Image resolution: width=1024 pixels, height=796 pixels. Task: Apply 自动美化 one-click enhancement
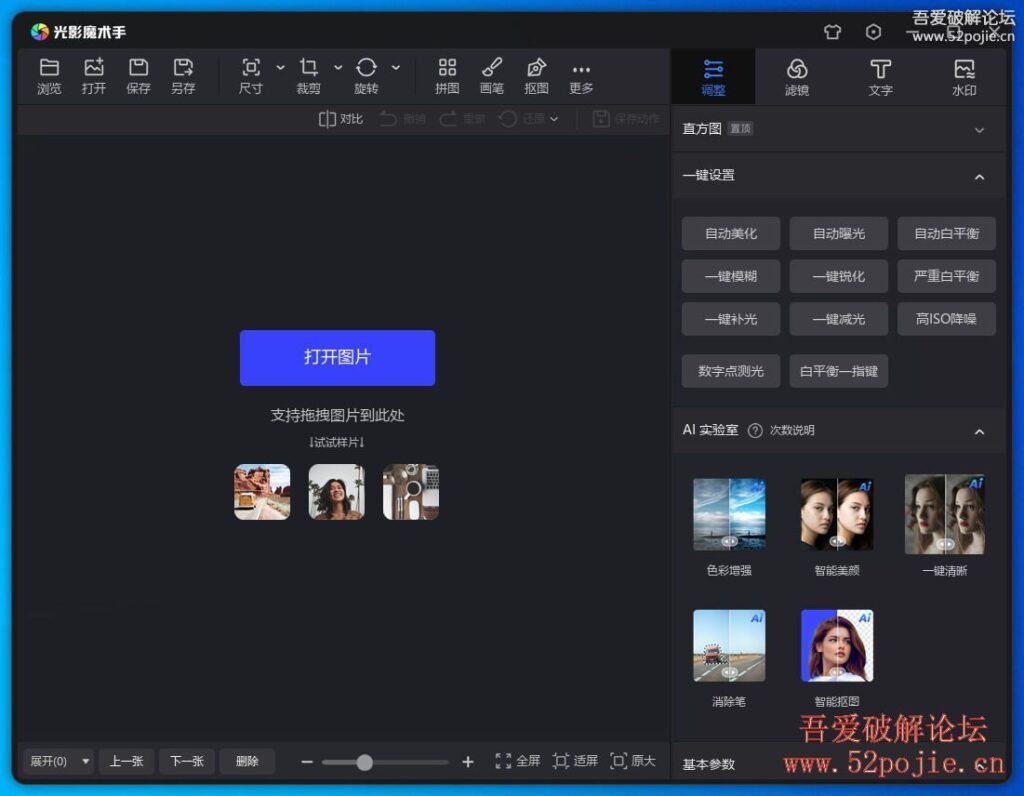[x=730, y=233]
